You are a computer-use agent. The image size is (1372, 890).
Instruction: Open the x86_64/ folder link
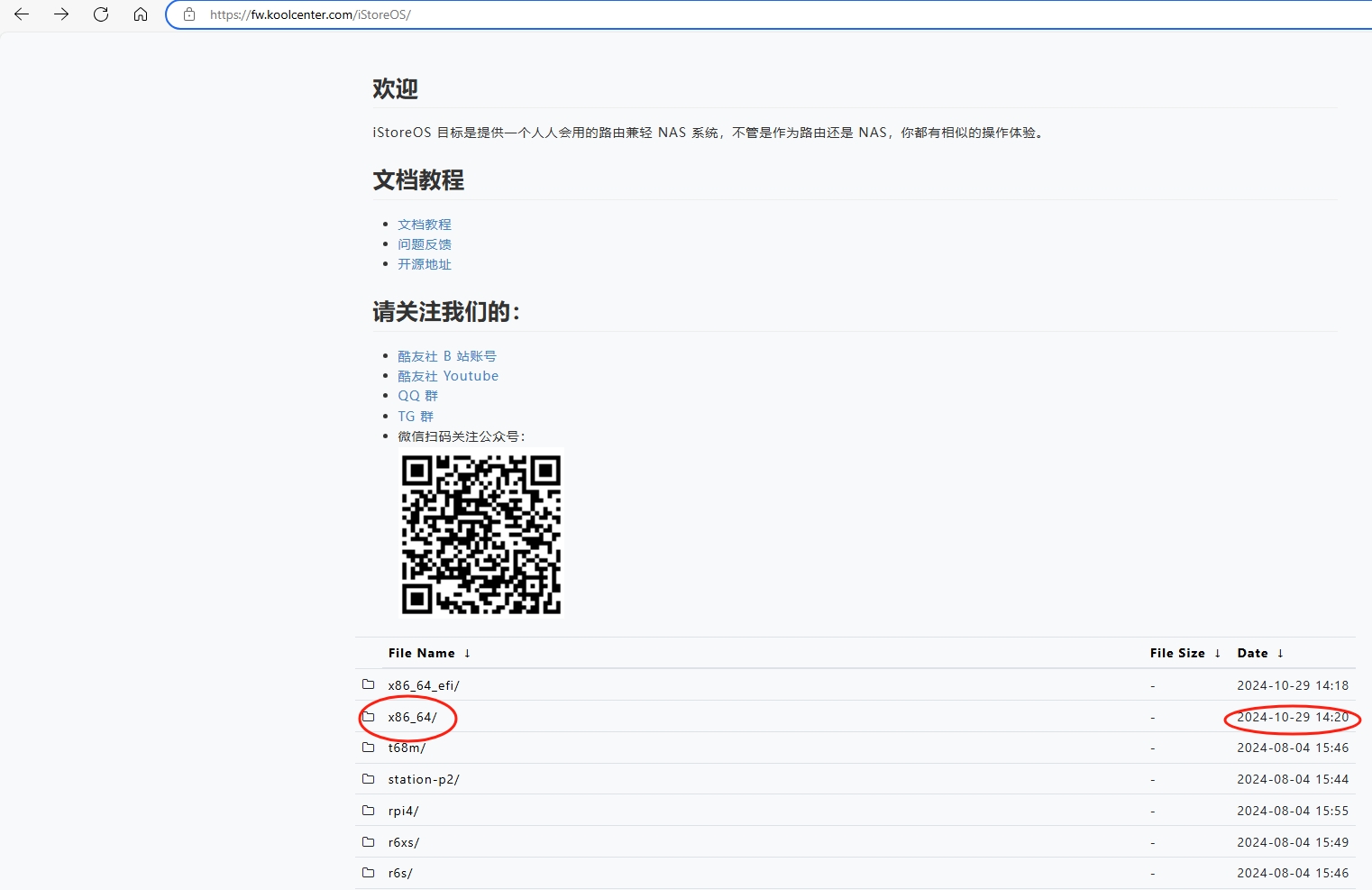(x=413, y=717)
